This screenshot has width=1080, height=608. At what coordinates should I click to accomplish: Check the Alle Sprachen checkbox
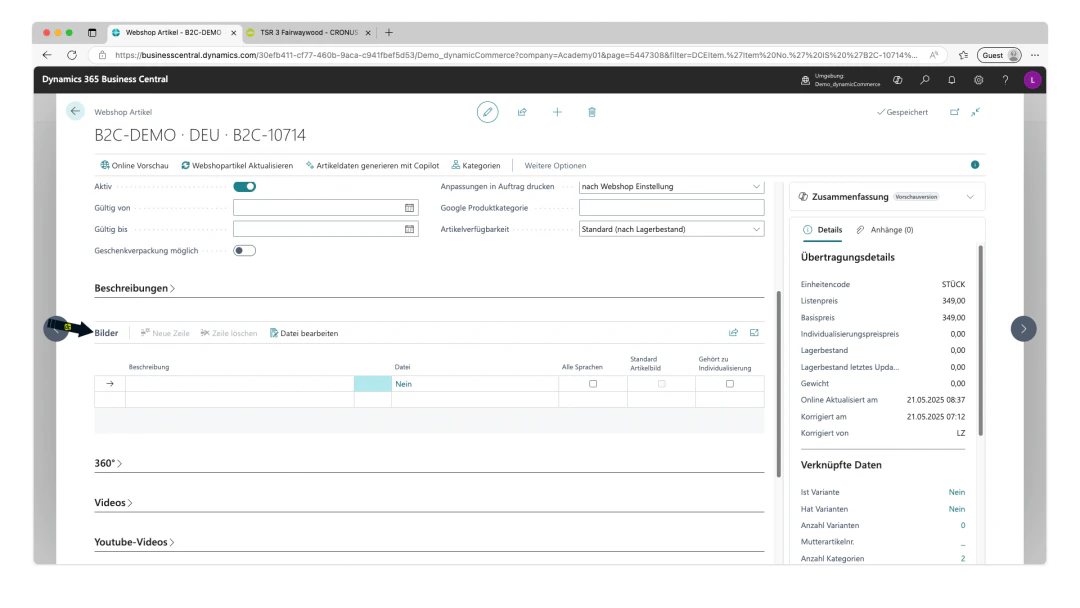tap(593, 384)
